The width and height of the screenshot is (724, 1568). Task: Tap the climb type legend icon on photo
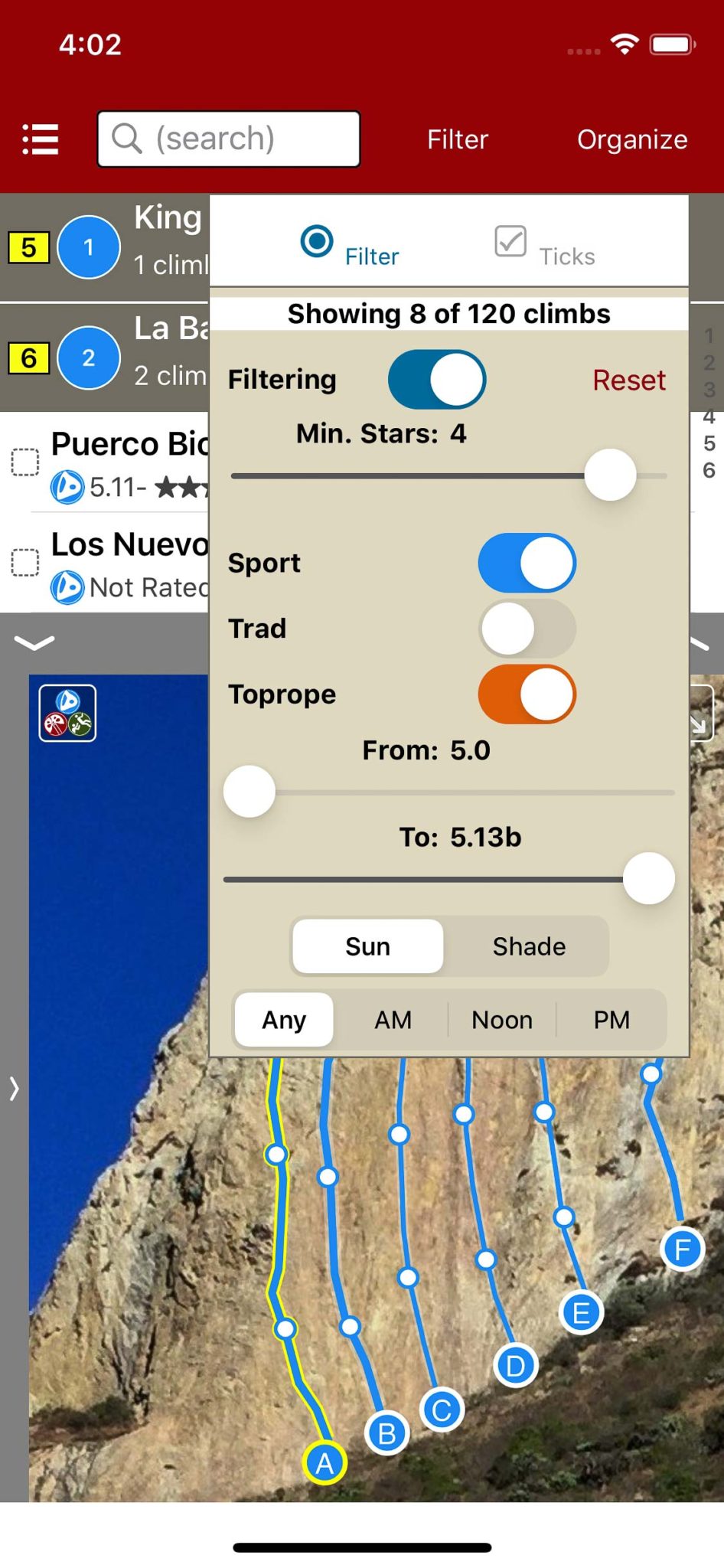click(68, 713)
